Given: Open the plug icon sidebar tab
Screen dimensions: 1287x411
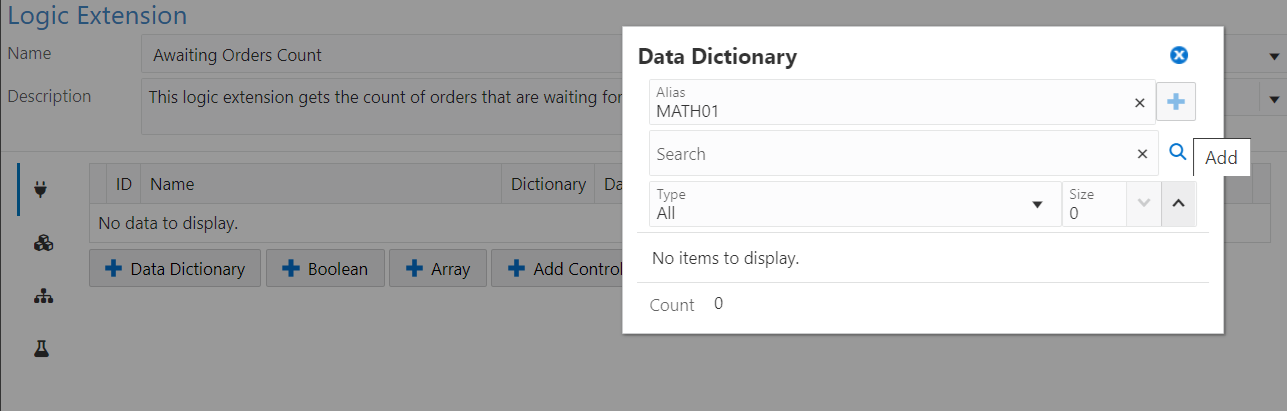Looking at the screenshot, I should click(x=42, y=189).
